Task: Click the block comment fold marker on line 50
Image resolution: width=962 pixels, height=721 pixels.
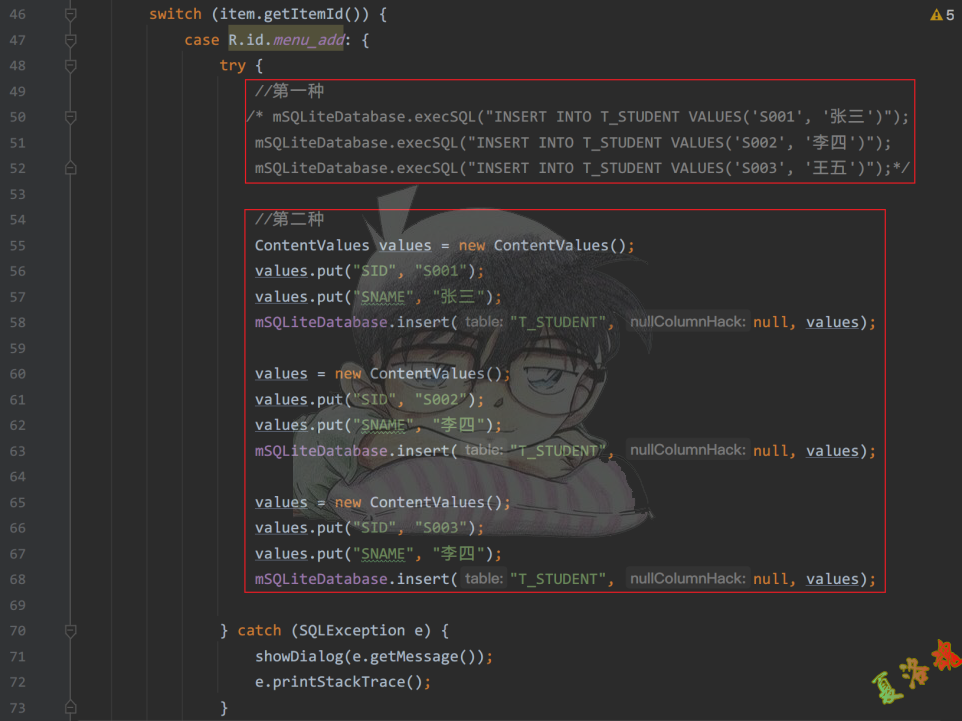Action: pos(70,117)
